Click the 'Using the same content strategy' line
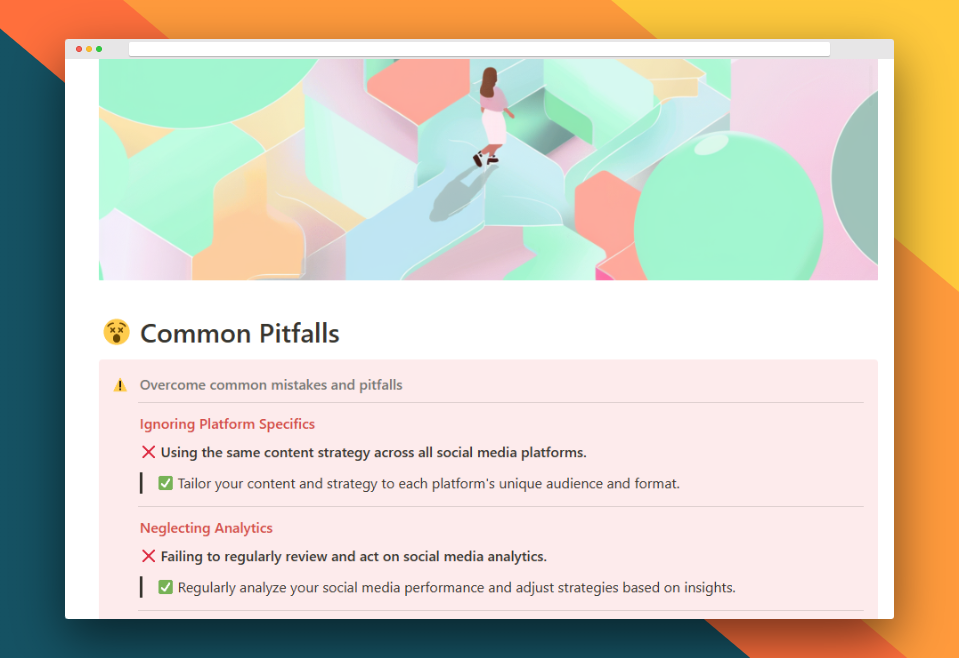 point(373,452)
